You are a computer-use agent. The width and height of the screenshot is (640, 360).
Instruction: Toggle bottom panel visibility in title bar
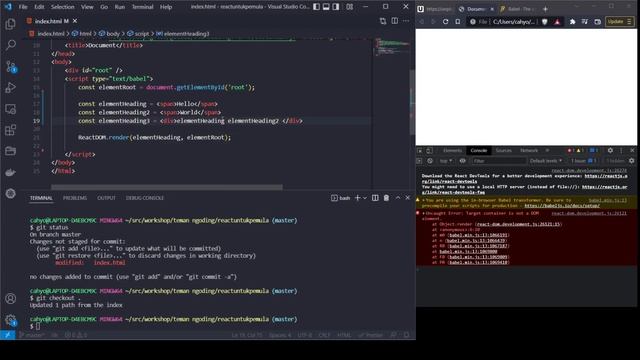click(x=326, y=7)
